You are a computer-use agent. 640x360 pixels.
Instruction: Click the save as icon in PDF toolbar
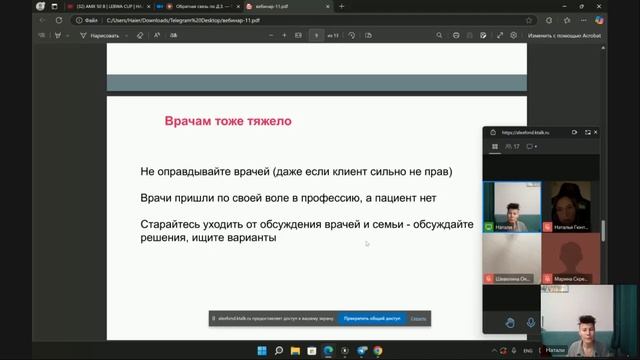click(483, 36)
